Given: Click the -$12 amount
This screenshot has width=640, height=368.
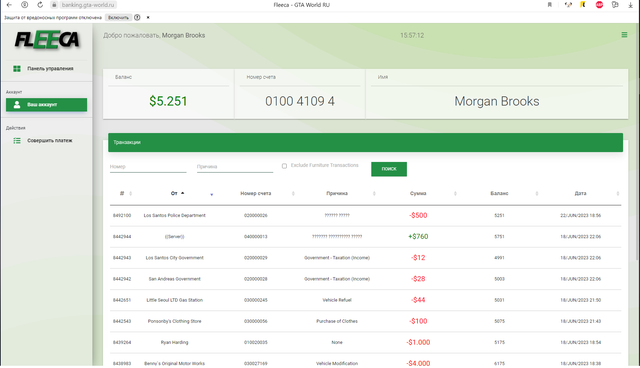Looking at the screenshot, I should (418, 258).
